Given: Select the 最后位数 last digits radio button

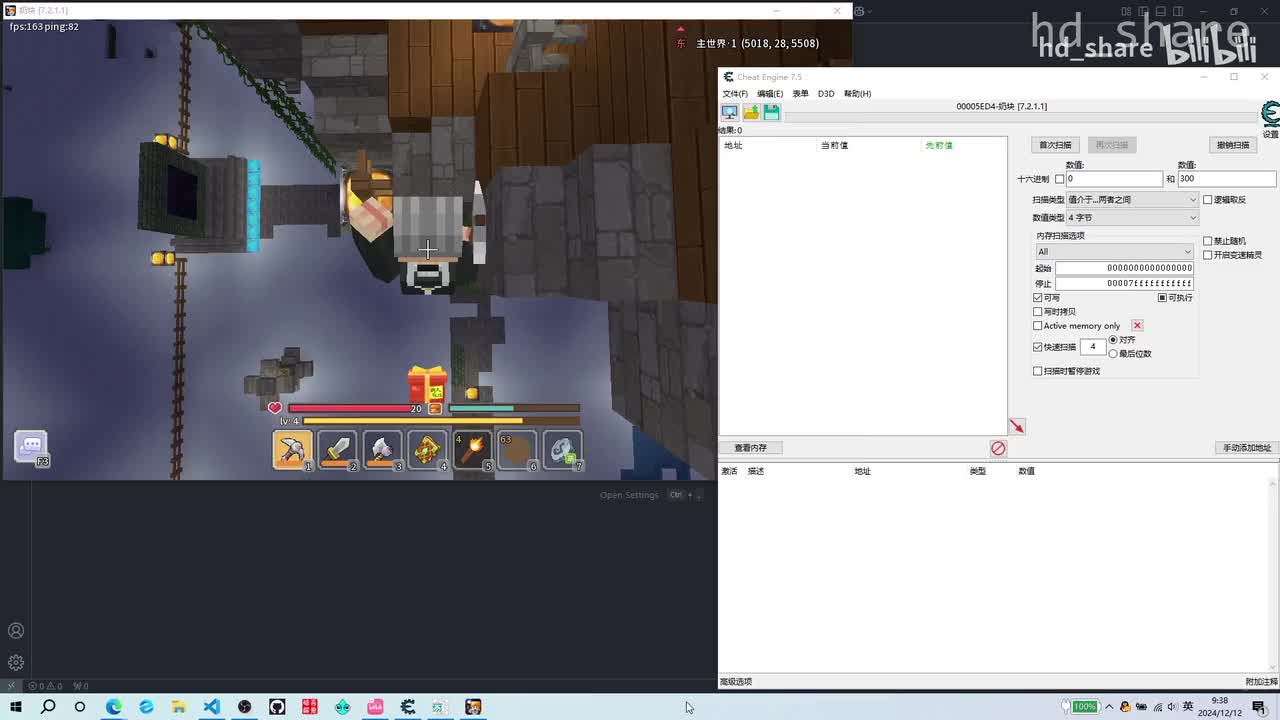Looking at the screenshot, I should [x=1113, y=354].
